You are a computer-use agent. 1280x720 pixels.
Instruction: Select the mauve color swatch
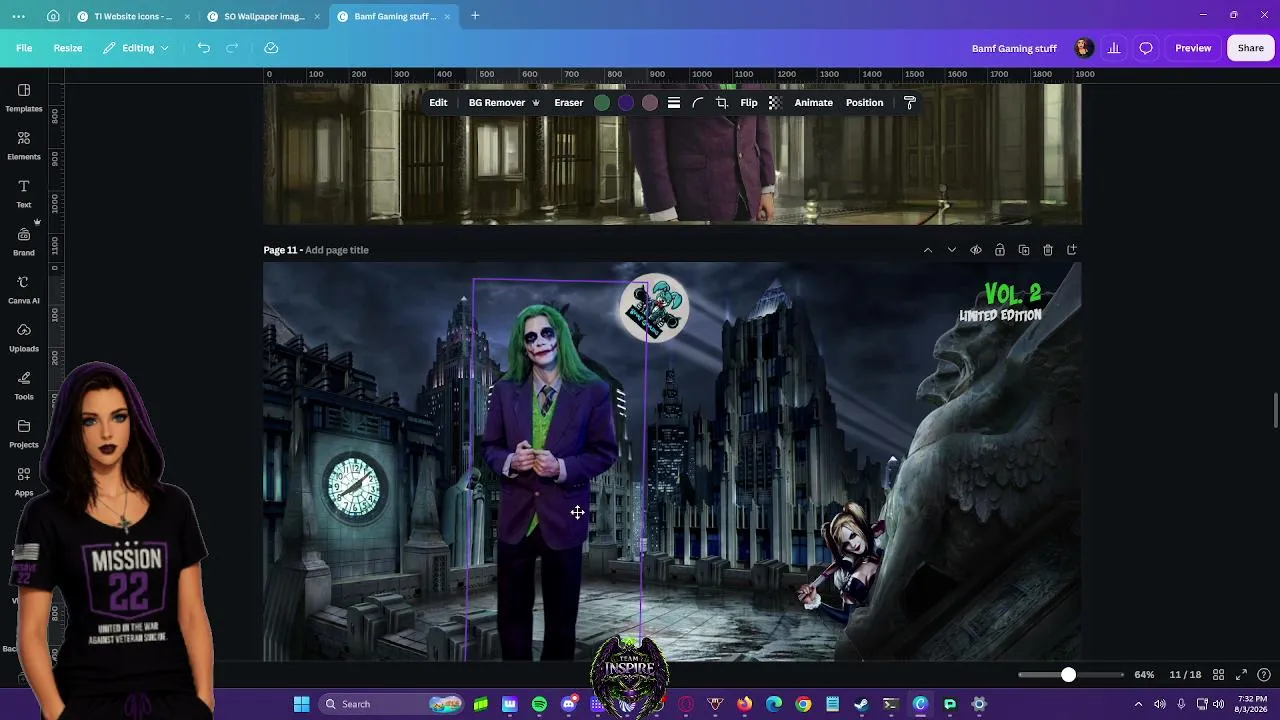tap(650, 103)
